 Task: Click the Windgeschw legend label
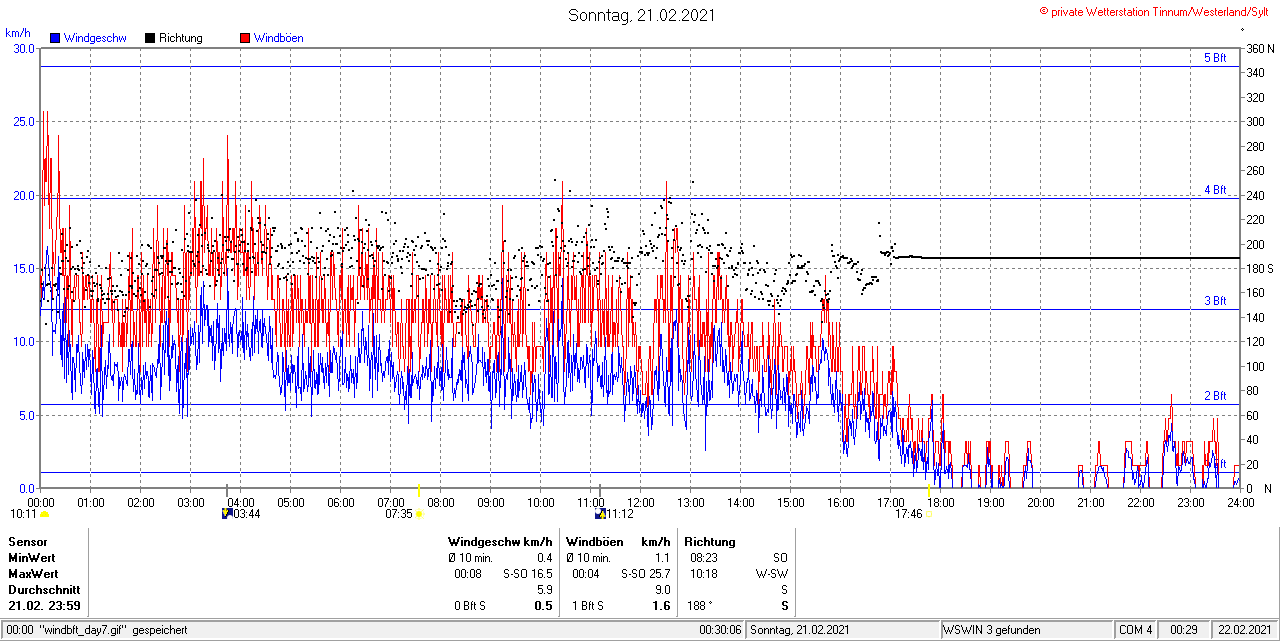tap(95, 38)
